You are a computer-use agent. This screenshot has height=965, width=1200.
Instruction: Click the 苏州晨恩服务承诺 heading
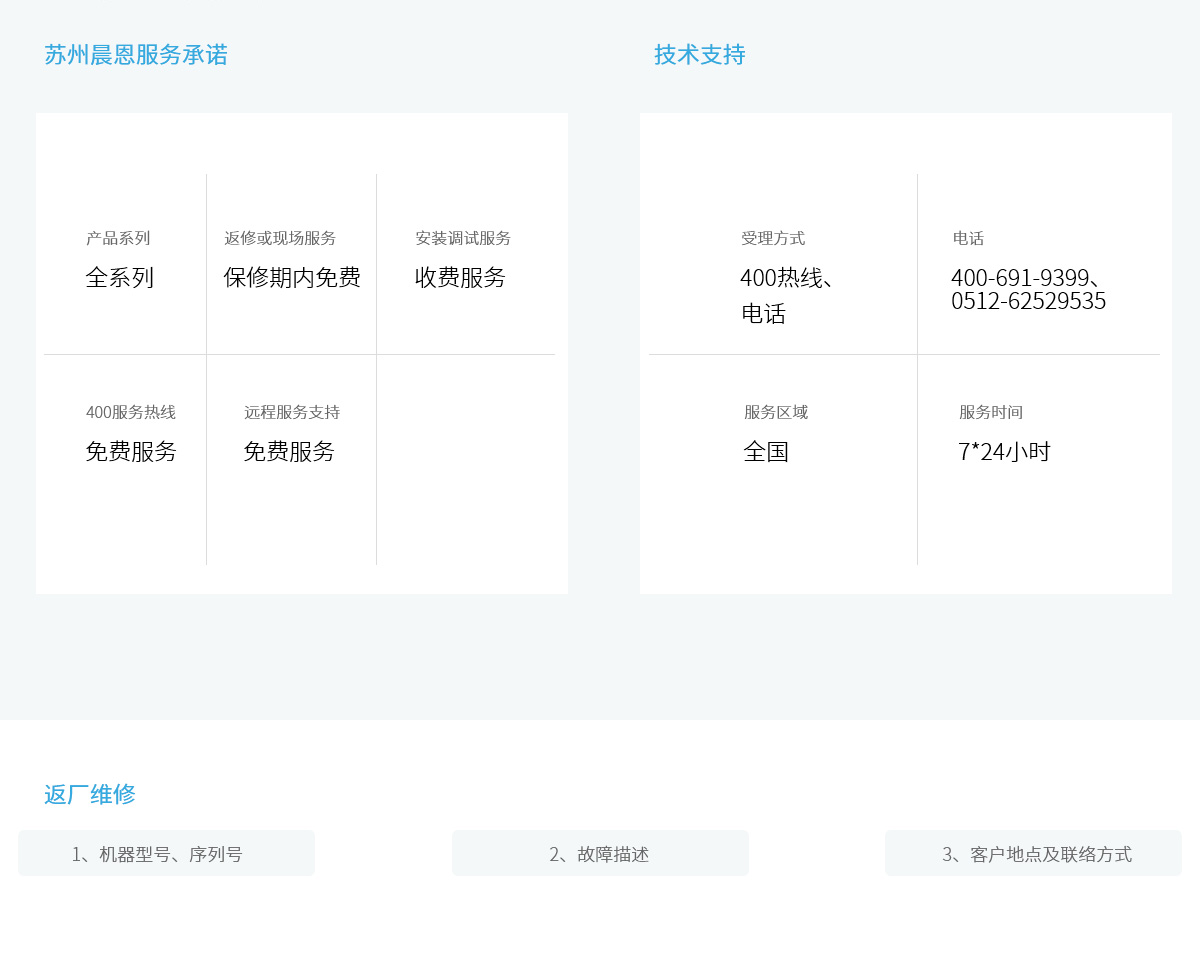click(x=136, y=55)
